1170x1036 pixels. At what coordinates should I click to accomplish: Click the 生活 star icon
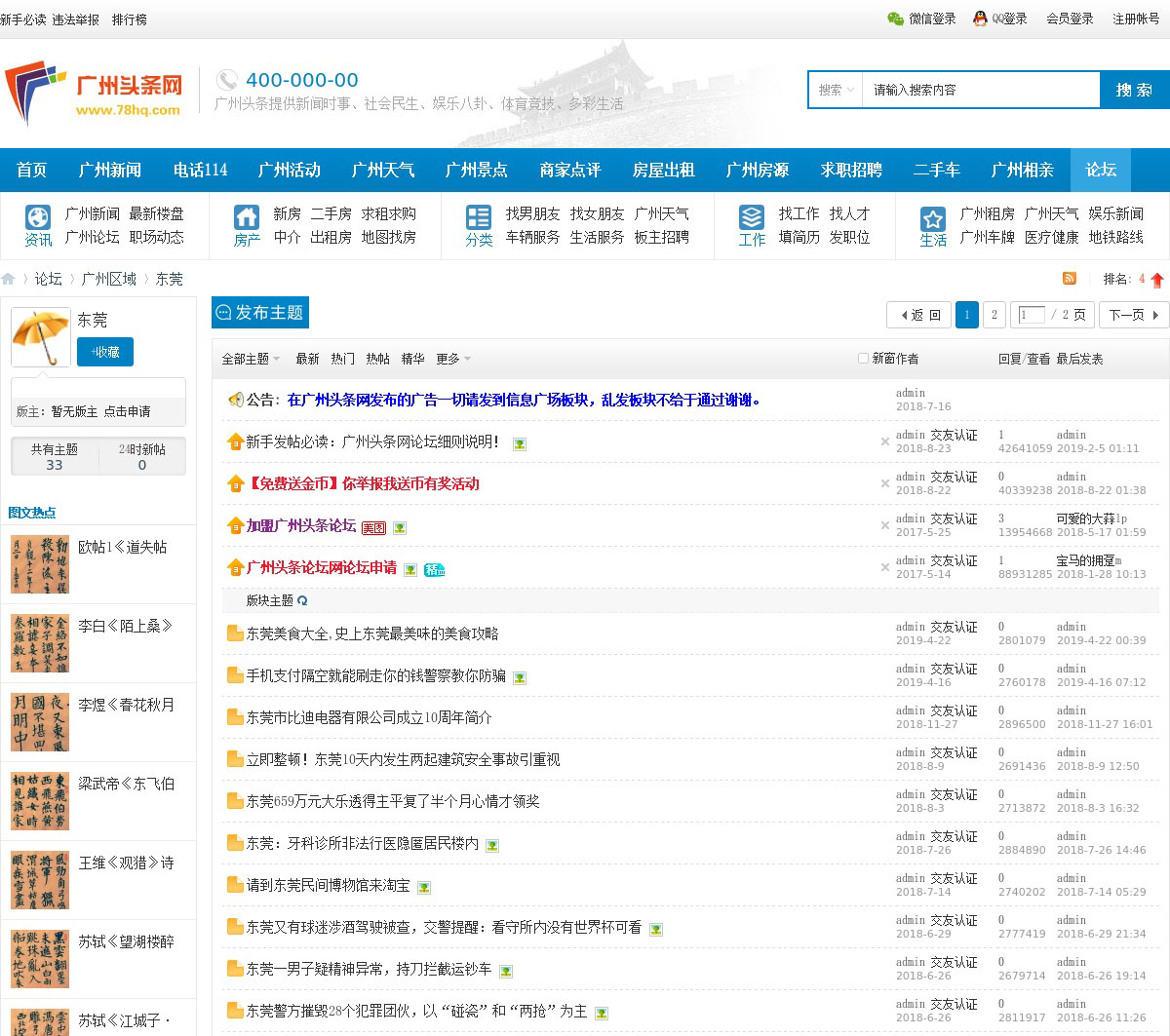tap(933, 218)
